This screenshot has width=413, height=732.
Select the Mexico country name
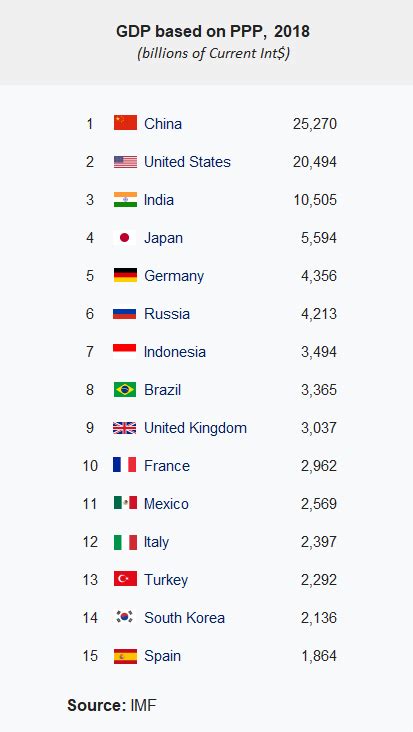[167, 504]
